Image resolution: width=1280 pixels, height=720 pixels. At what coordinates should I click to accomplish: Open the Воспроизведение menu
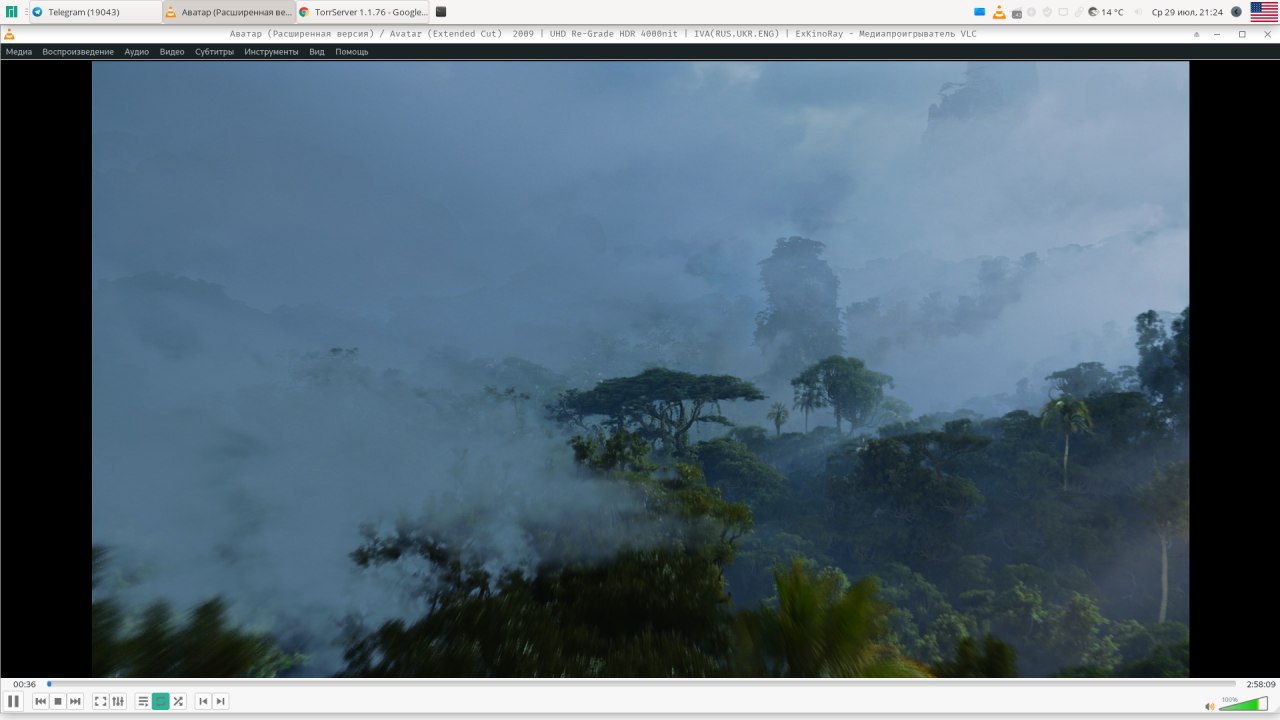78,51
